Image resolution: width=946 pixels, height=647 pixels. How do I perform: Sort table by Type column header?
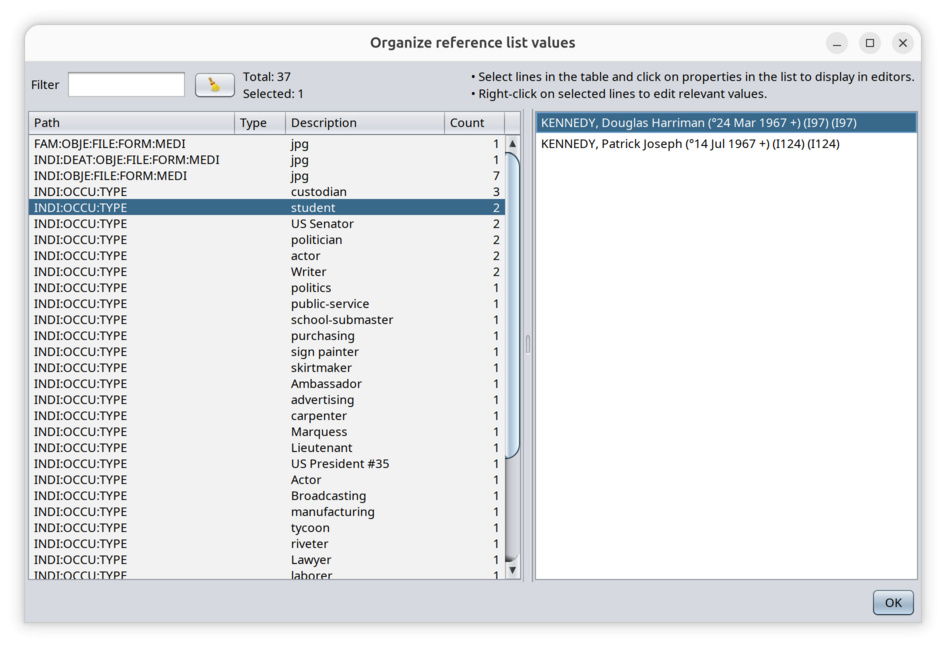(260, 123)
